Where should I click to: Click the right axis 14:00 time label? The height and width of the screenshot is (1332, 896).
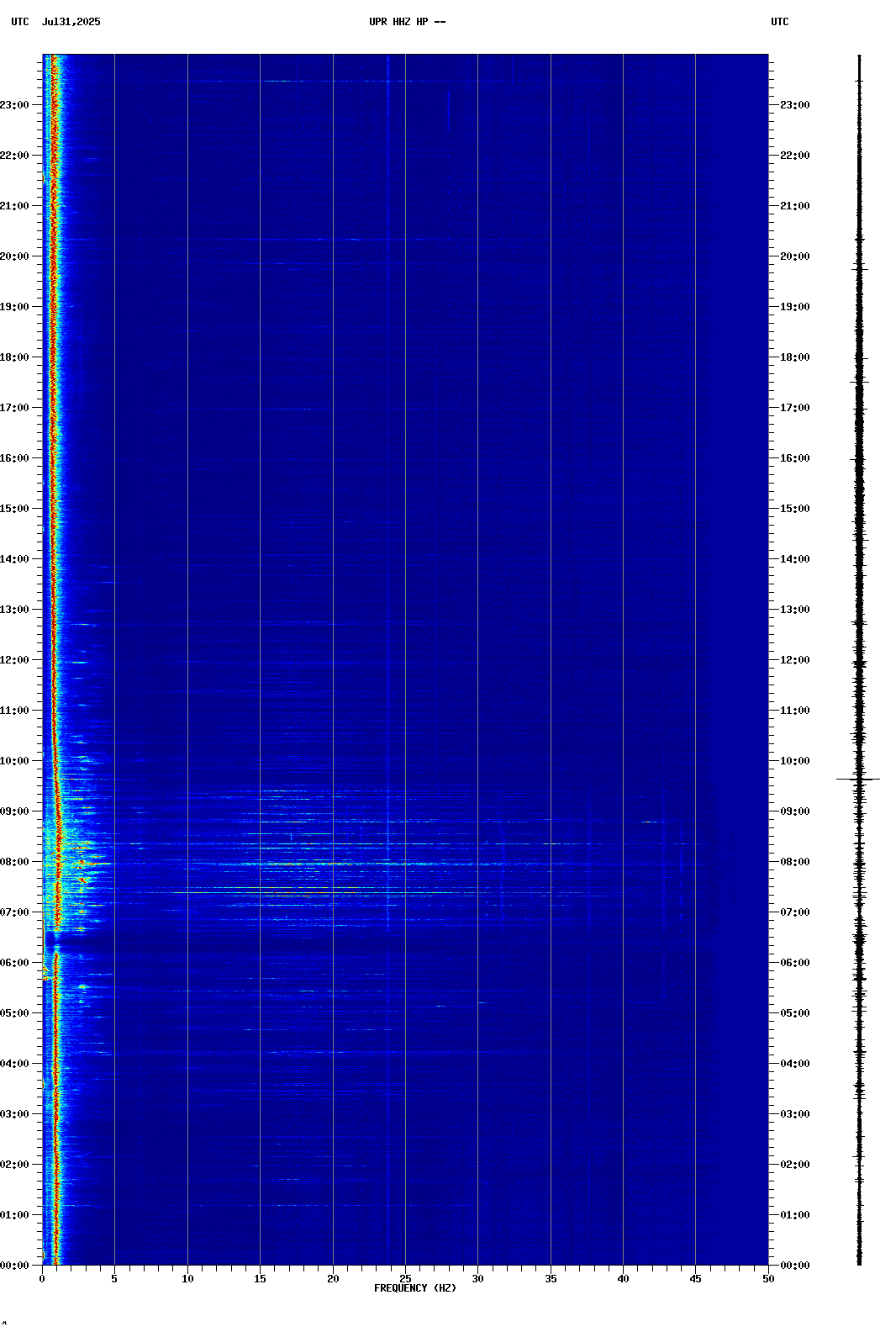point(795,559)
